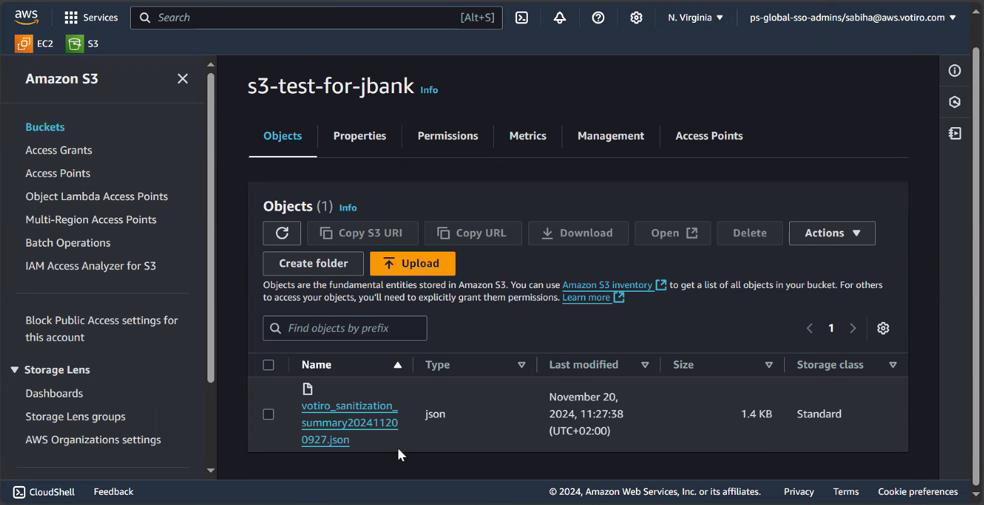Click the top Search bar
The height and width of the screenshot is (505, 984).
[x=316, y=18]
